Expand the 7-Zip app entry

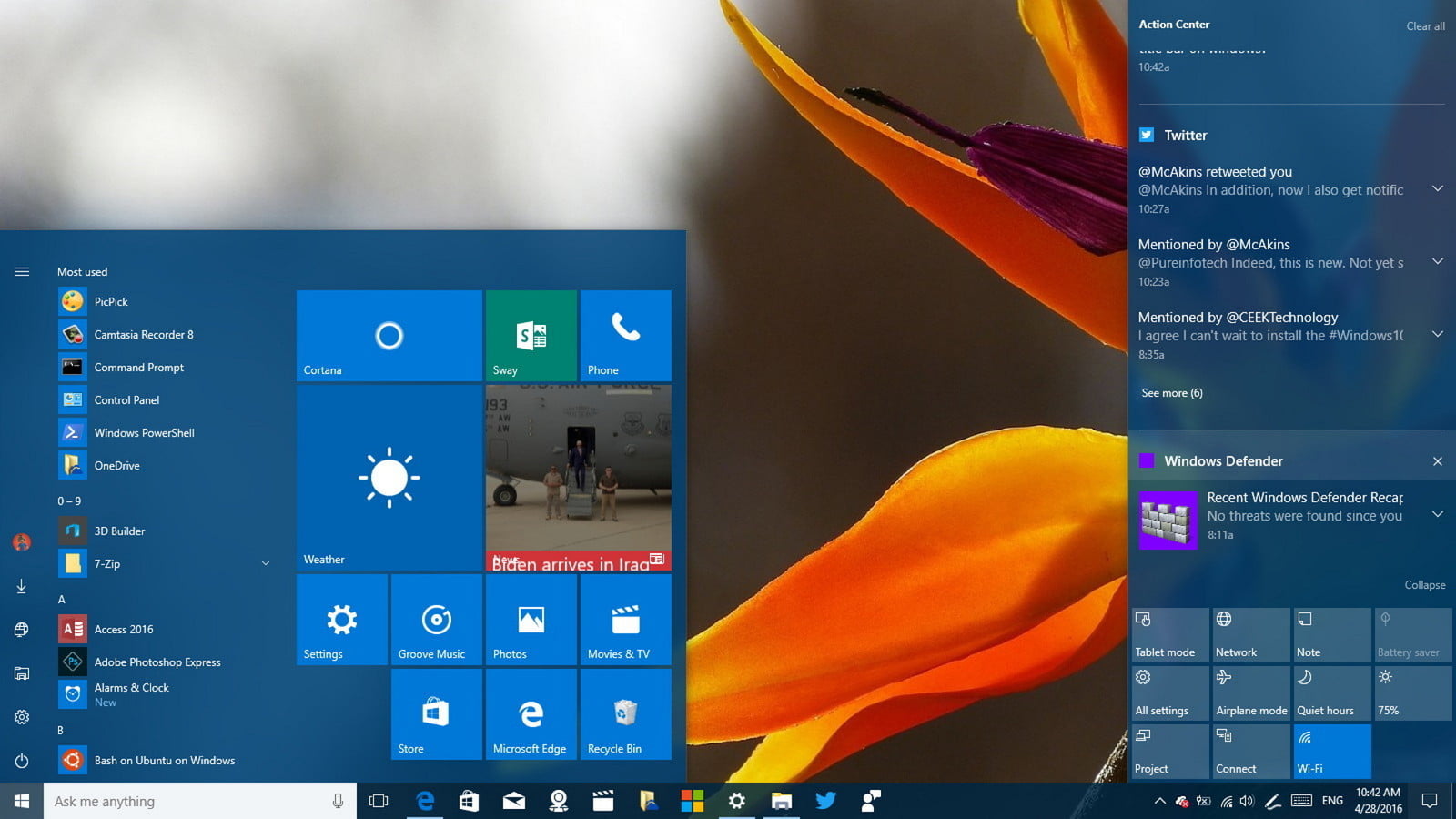tap(265, 564)
